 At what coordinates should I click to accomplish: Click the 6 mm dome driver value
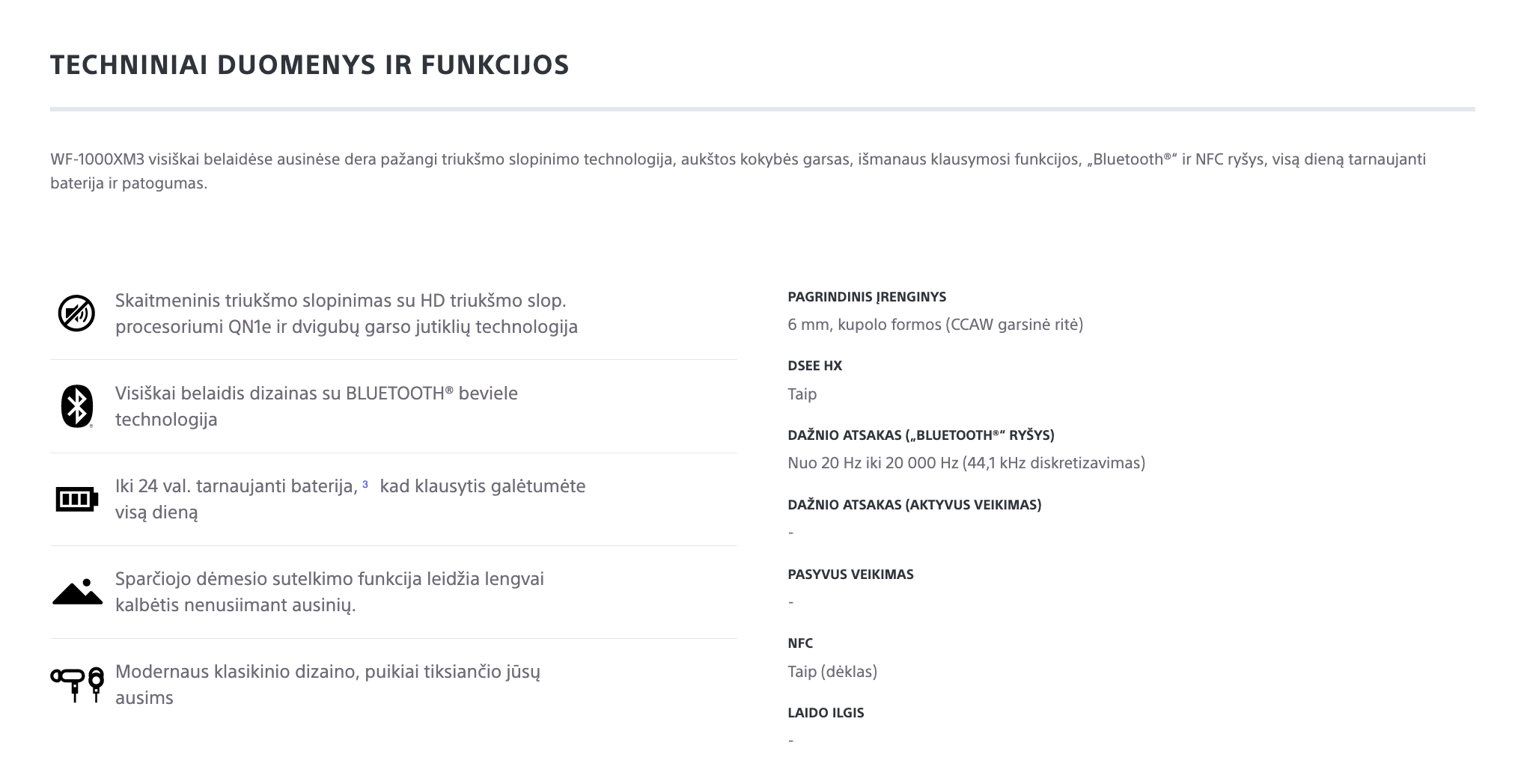[x=936, y=325]
